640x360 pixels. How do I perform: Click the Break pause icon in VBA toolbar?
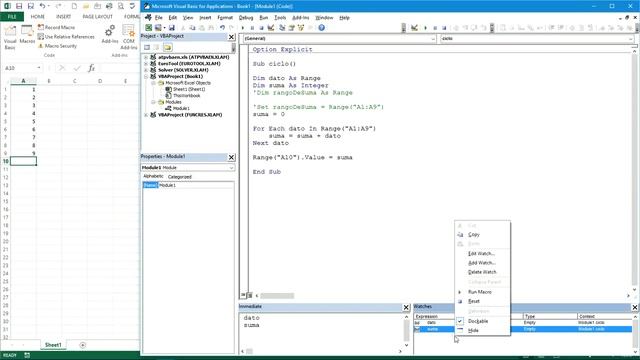click(x=252, y=28)
